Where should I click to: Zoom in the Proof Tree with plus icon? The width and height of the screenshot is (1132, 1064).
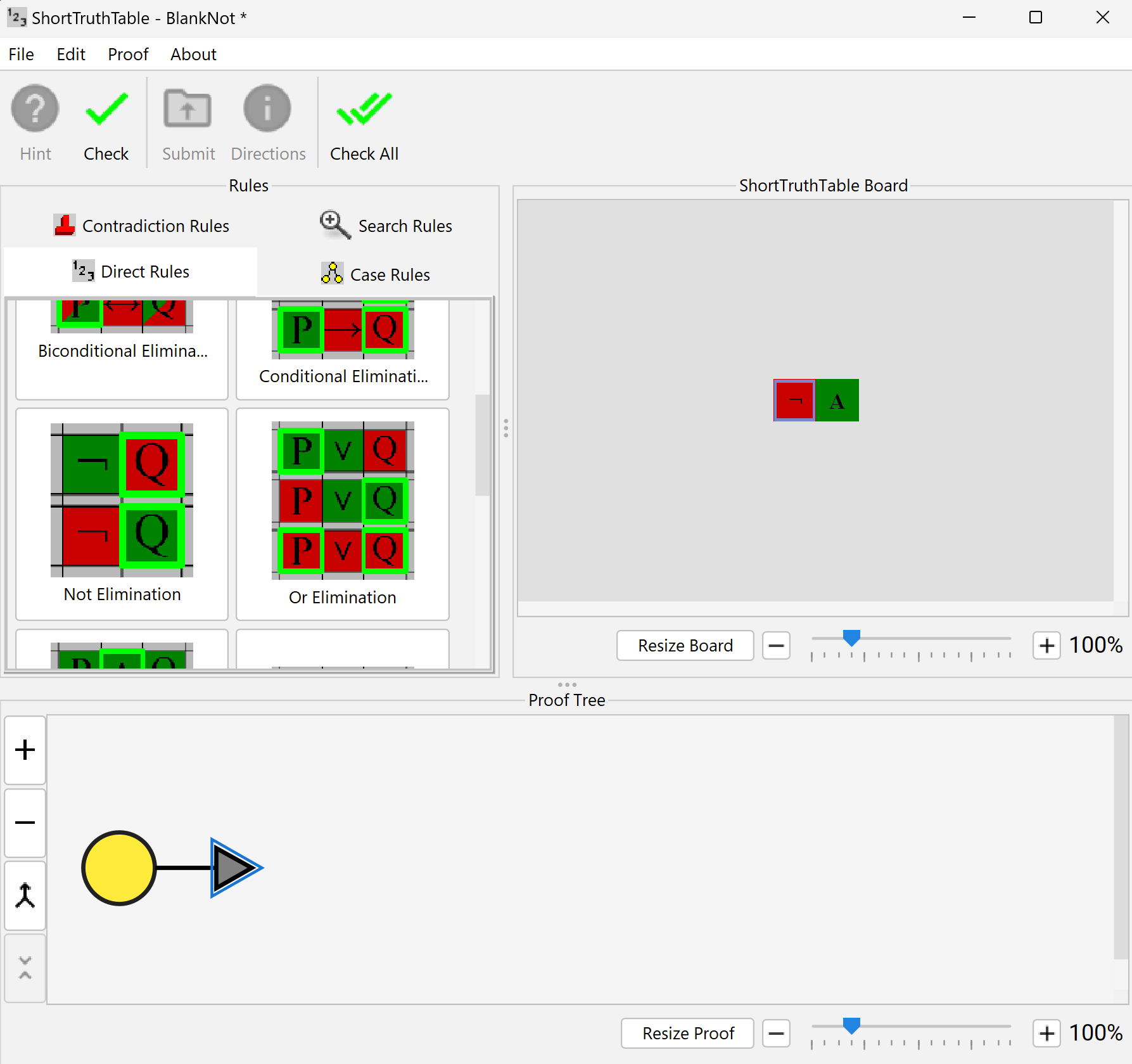tap(25, 750)
